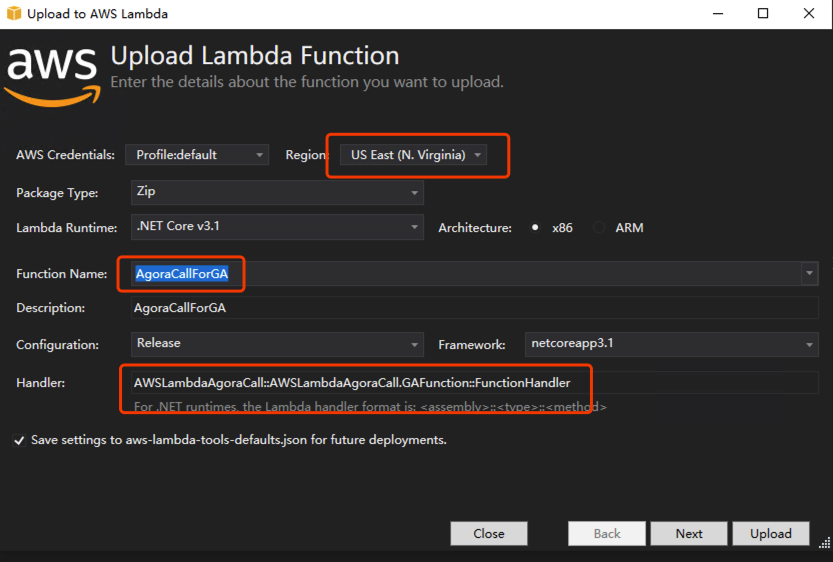Click the handler format hint text

370,407
